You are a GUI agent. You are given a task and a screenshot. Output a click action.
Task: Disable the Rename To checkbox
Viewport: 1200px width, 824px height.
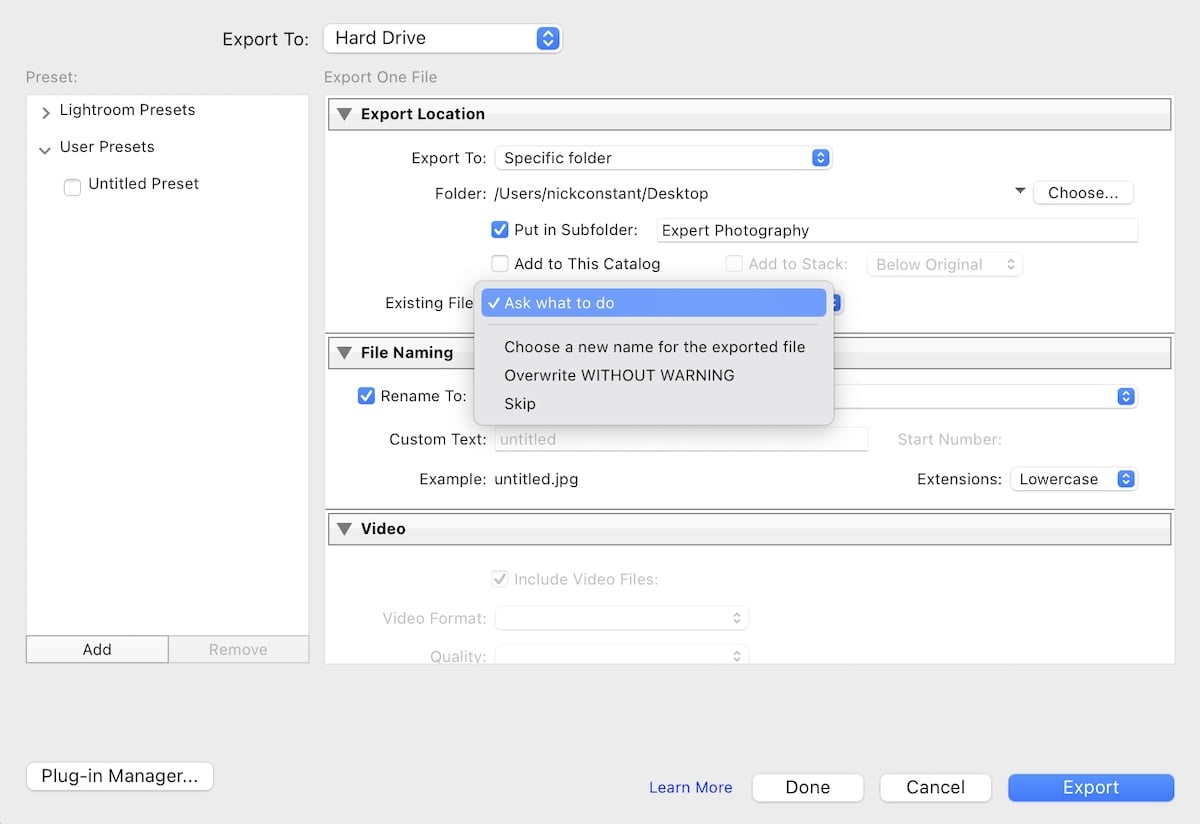[366, 396]
